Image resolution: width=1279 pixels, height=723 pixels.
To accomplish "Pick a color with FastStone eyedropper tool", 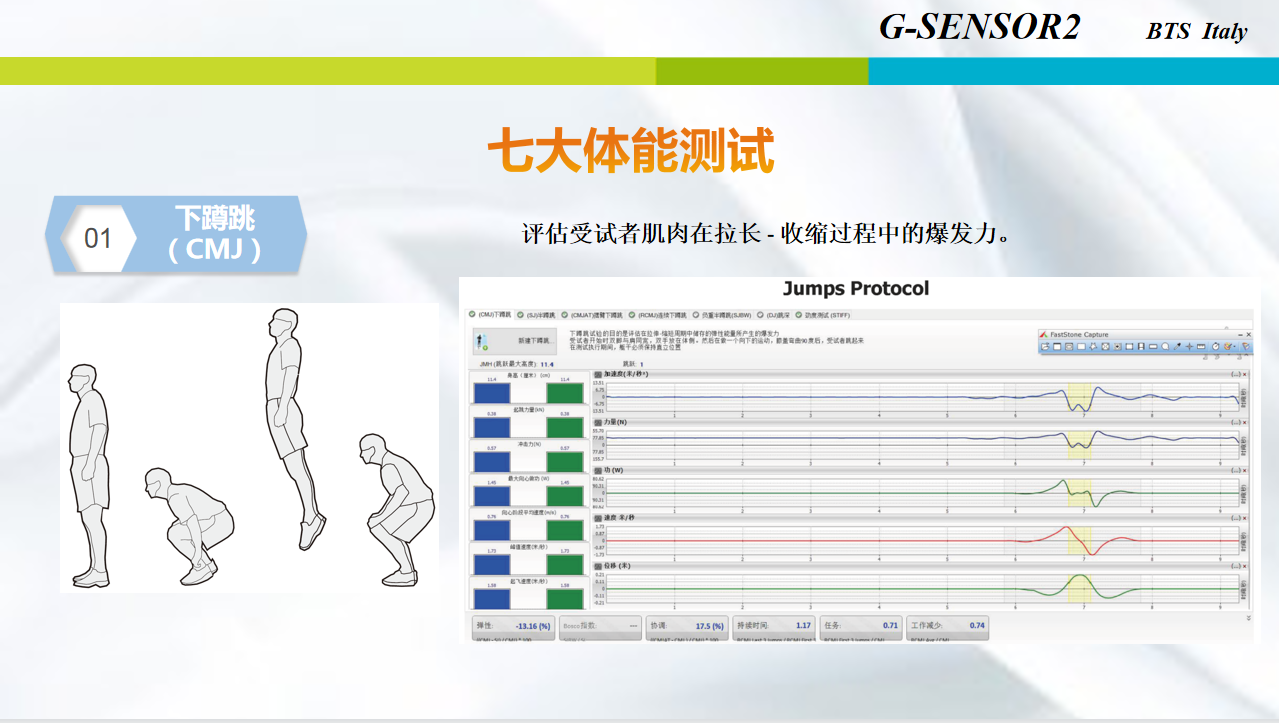I will pos(1179,347).
